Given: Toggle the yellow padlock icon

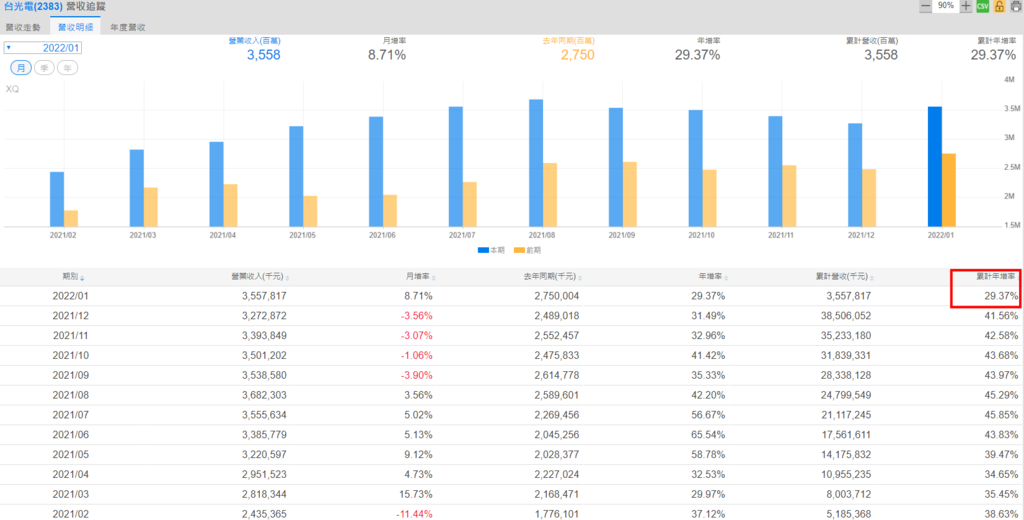Looking at the screenshot, I should (x=999, y=7).
